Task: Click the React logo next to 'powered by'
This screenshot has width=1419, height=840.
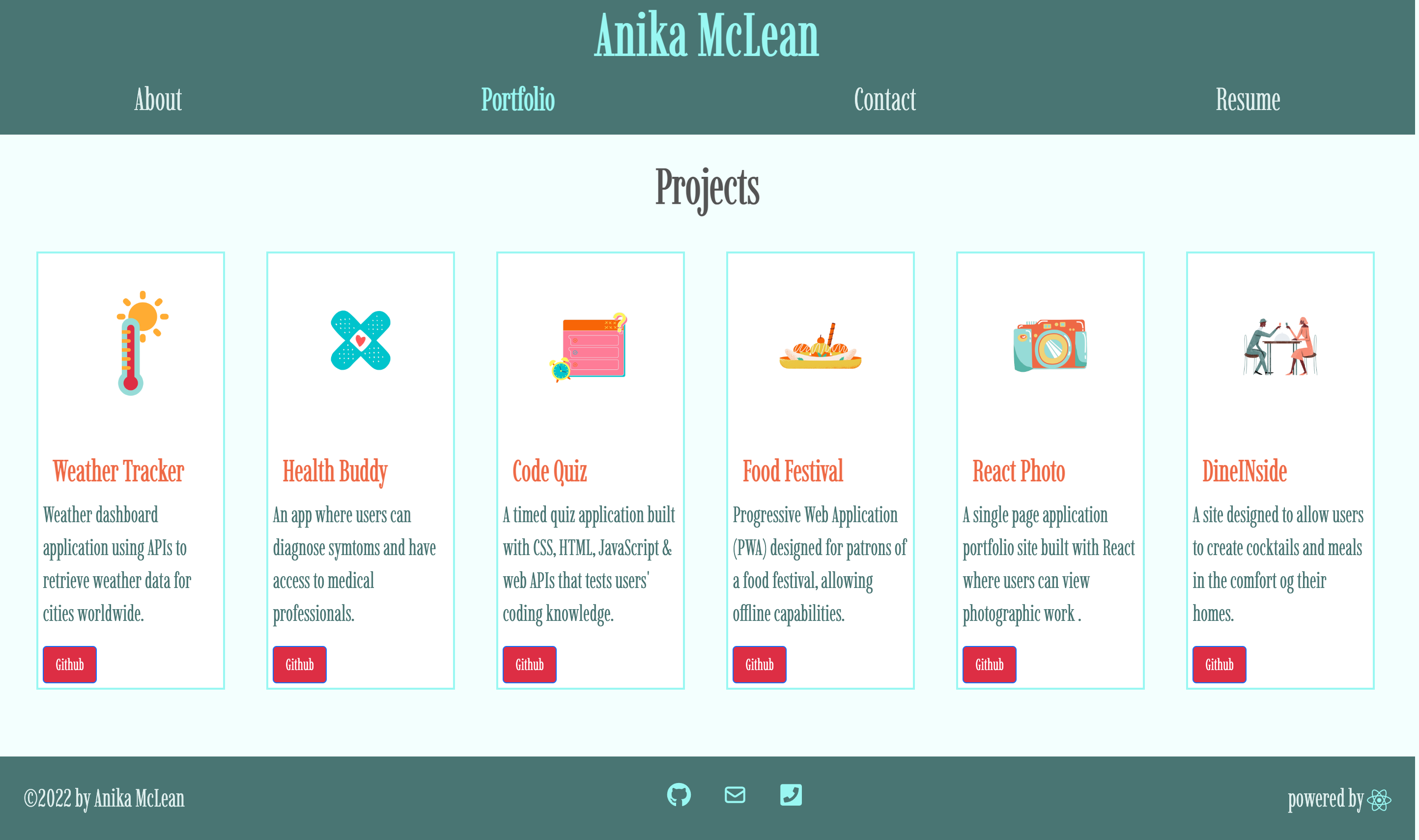Action: 1379,800
